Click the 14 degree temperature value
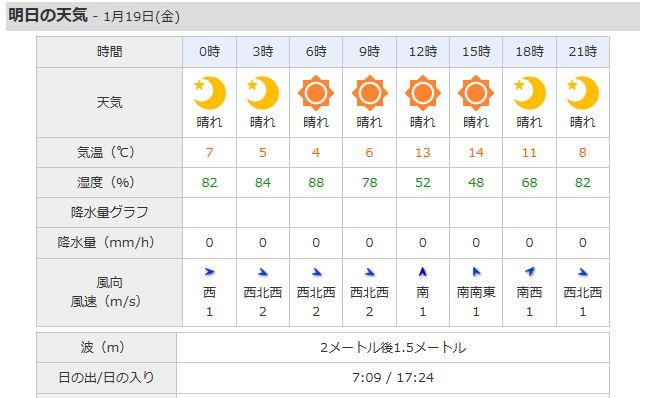 (476, 153)
